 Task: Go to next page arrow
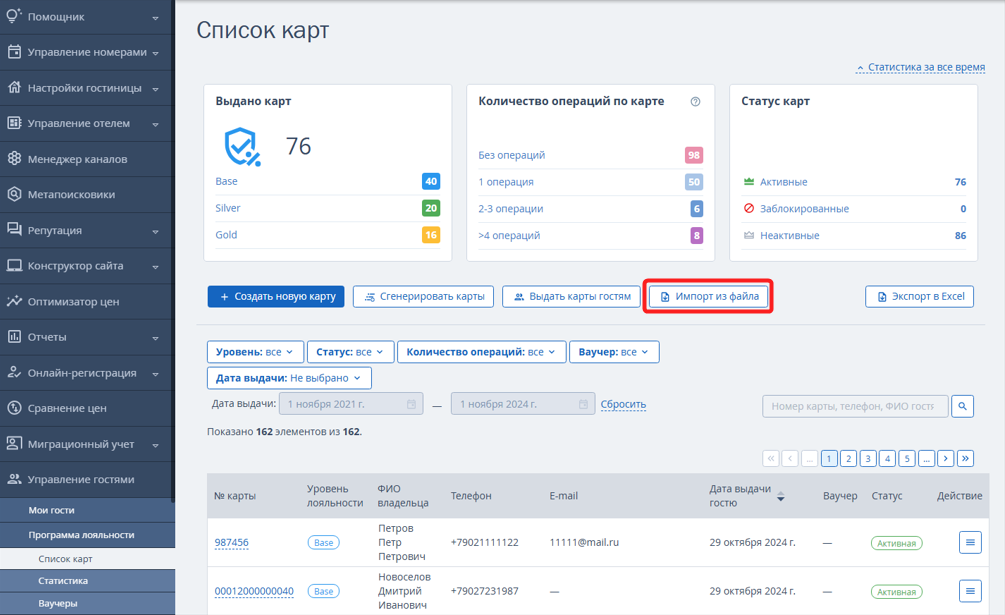[x=945, y=458]
